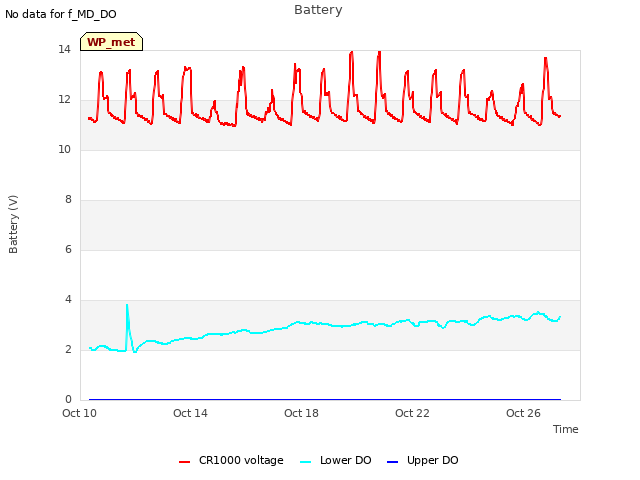Screen dimensions: 640x480
Task: Click the Battery chart title
Action: pyautogui.click(x=318, y=10)
